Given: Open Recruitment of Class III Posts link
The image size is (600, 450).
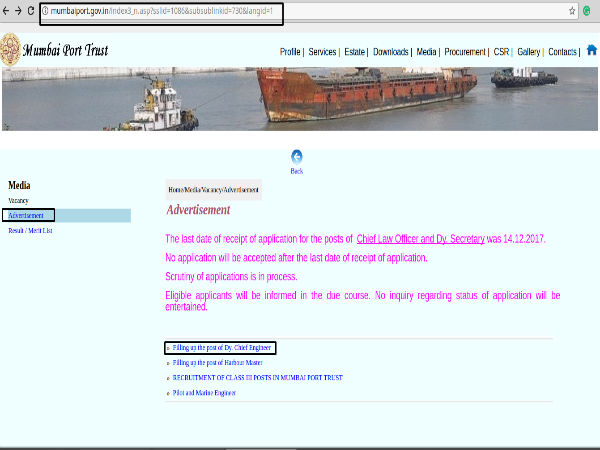Looking at the screenshot, I should click(x=258, y=378).
